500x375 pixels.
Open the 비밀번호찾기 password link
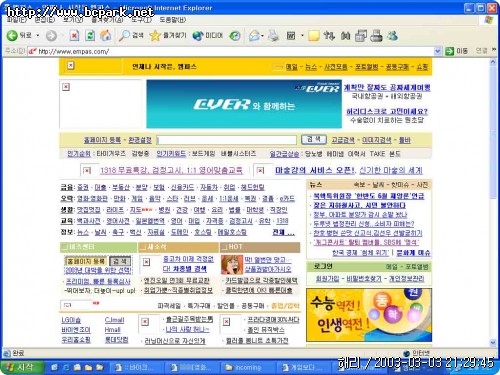[364, 279]
